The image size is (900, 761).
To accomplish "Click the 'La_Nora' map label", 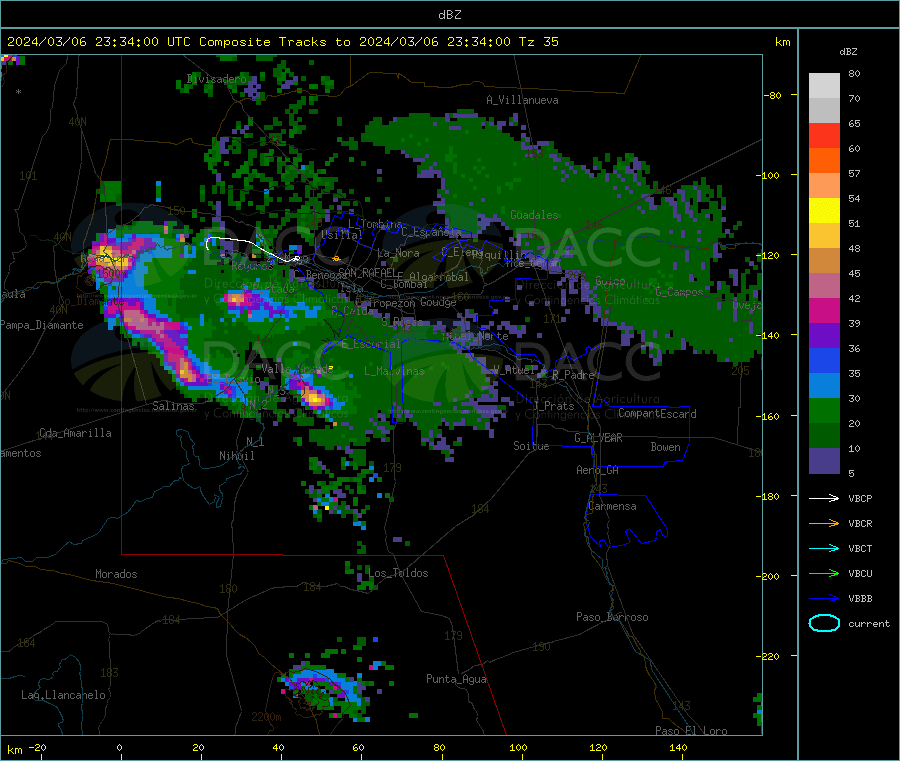I will tap(398, 253).
